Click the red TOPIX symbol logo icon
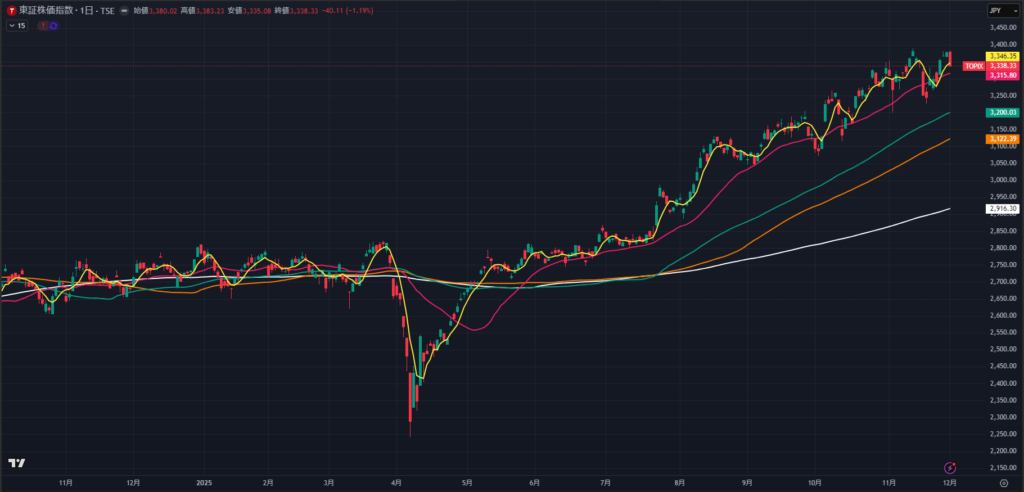The height and width of the screenshot is (492, 1024). point(11,9)
